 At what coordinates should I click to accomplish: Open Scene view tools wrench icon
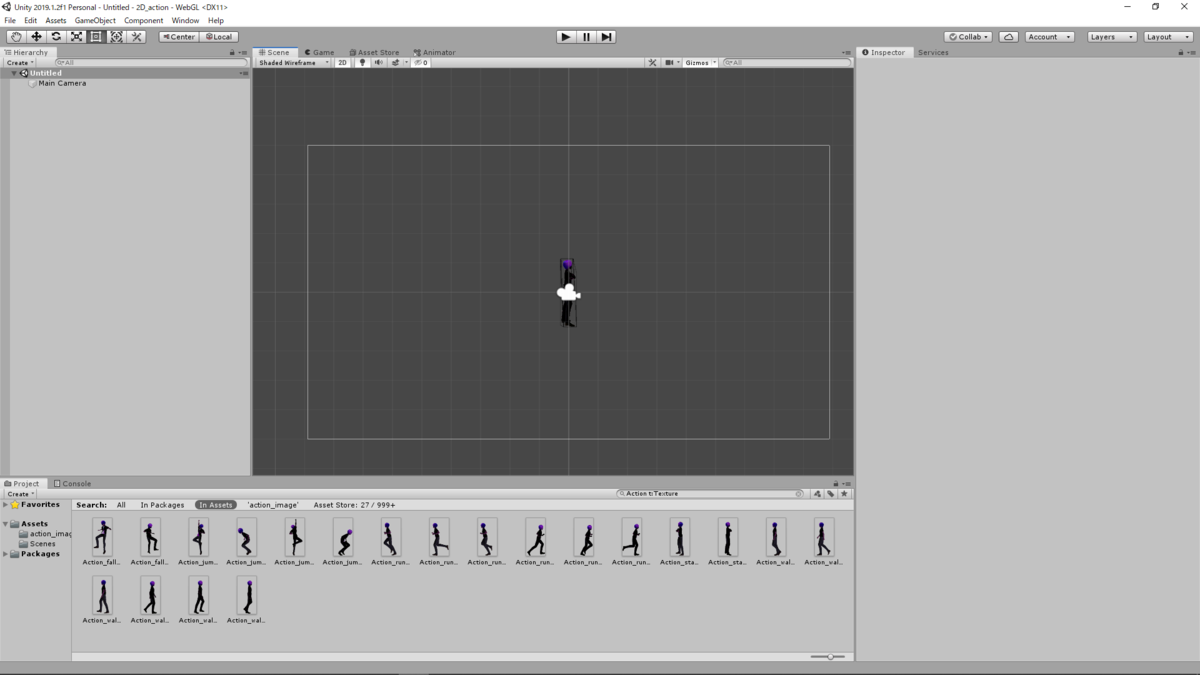(x=652, y=63)
